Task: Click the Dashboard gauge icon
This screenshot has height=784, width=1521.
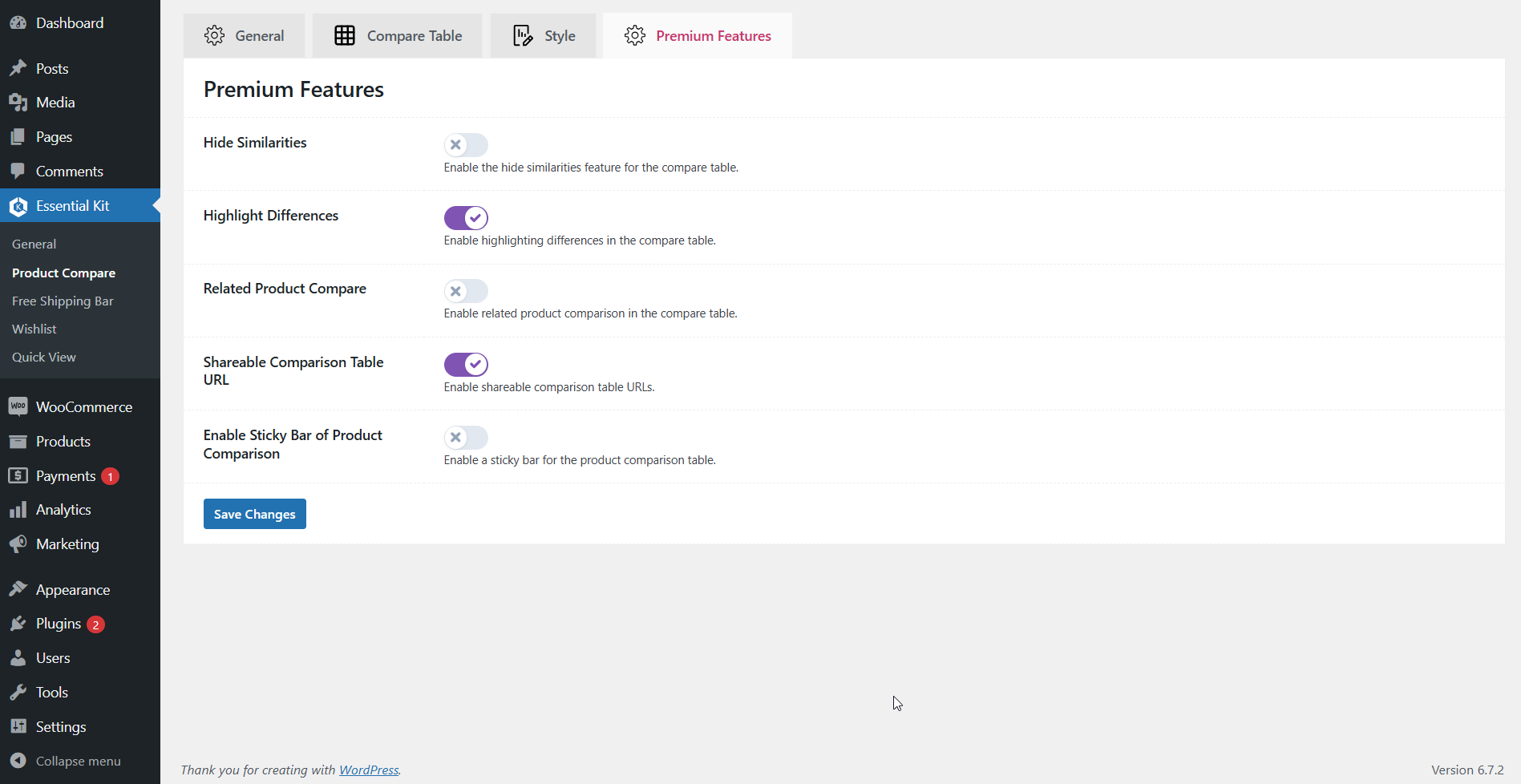Action: (x=18, y=23)
